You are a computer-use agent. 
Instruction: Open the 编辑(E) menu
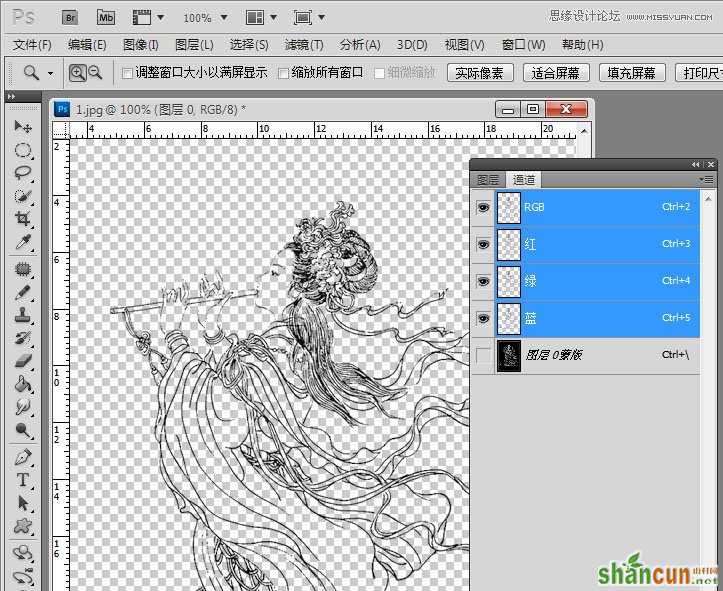point(87,45)
